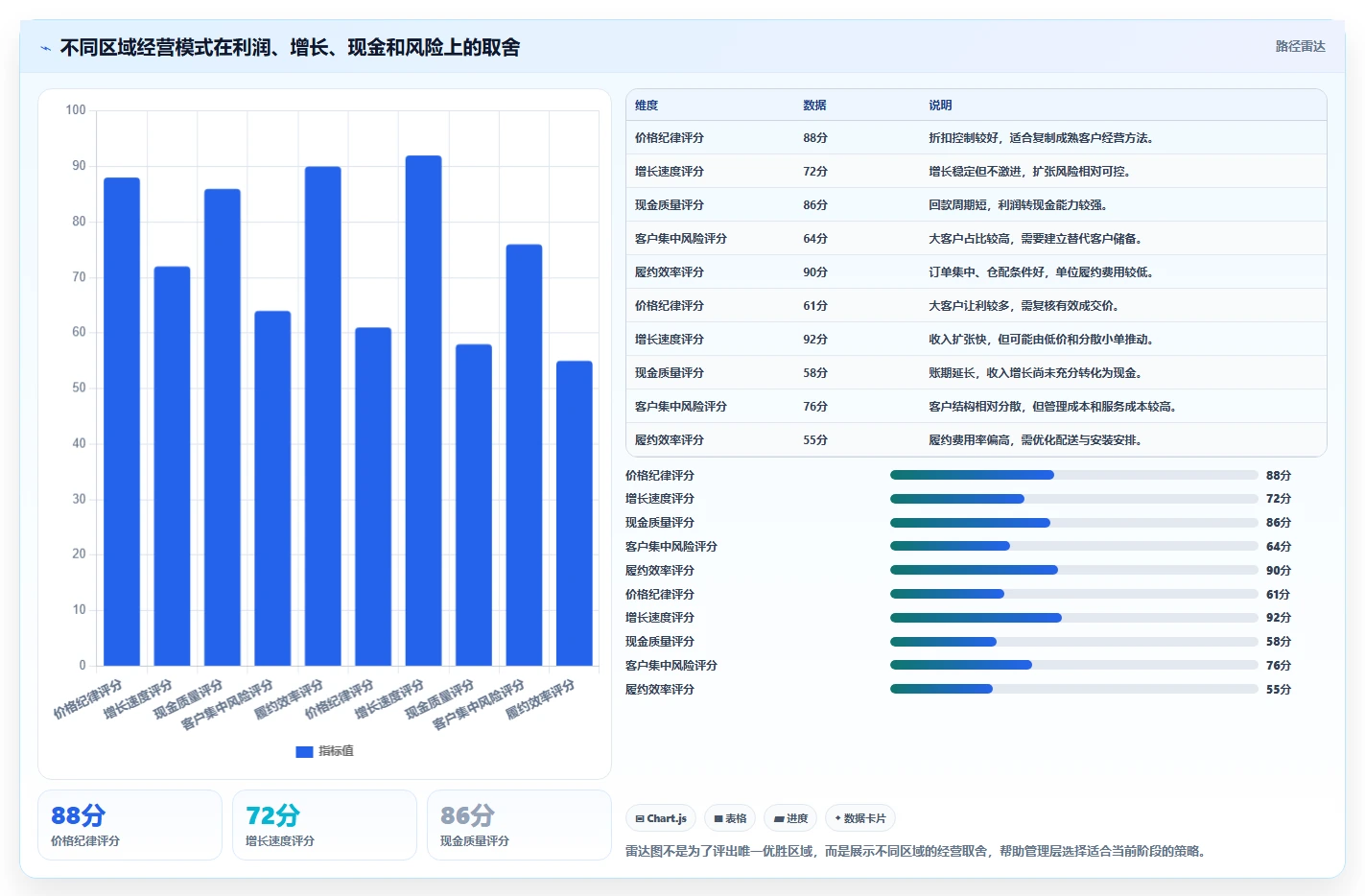Click the progress bar ending with 55分
The width and height of the screenshot is (1365, 896).
pyautogui.click(x=1073, y=689)
